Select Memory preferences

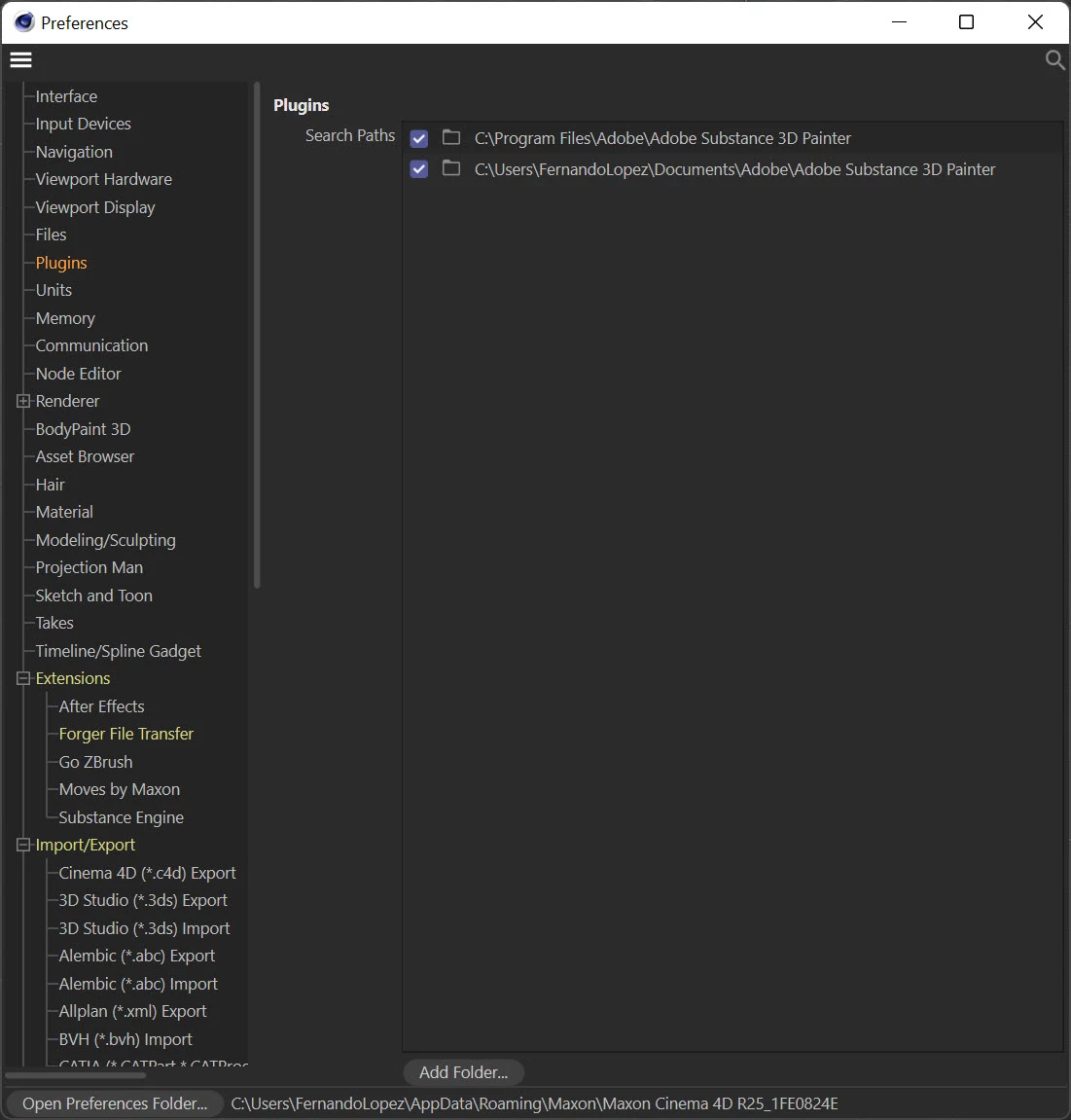pyautogui.click(x=65, y=318)
